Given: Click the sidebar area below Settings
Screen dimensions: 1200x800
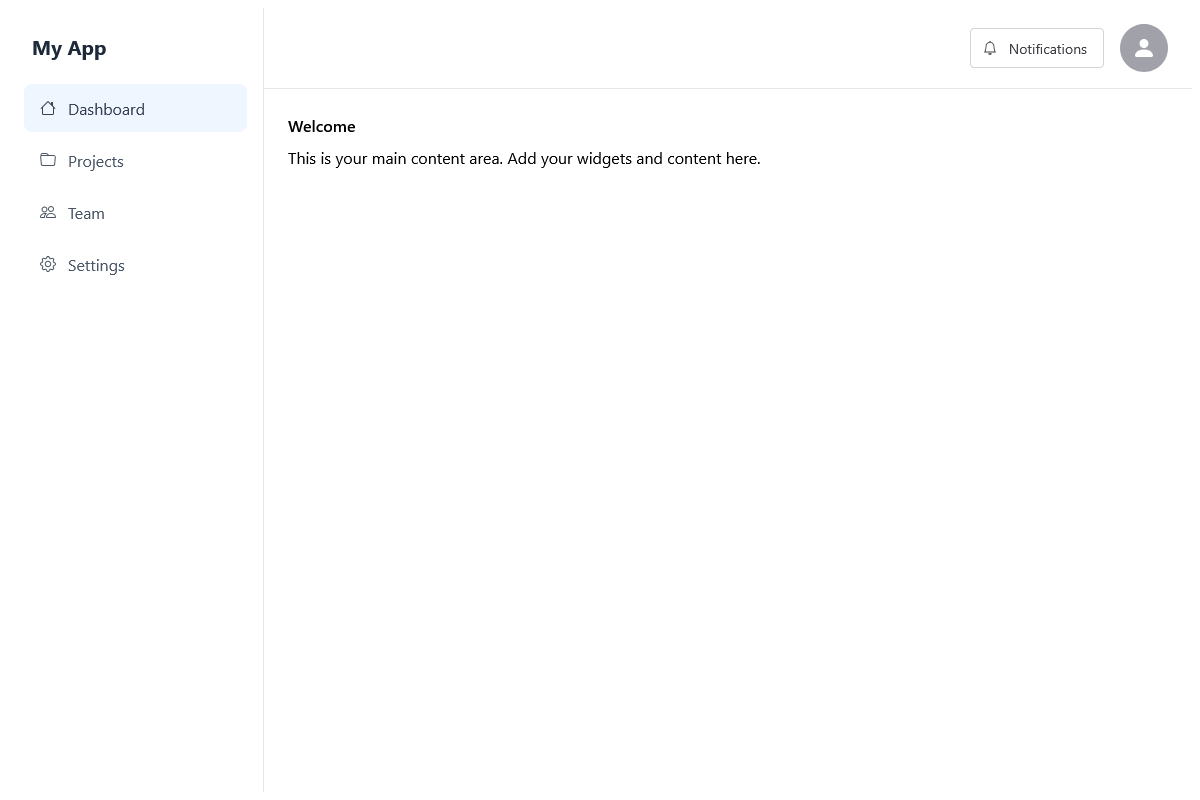Looking at the screenshot, I should click(131, 500).
